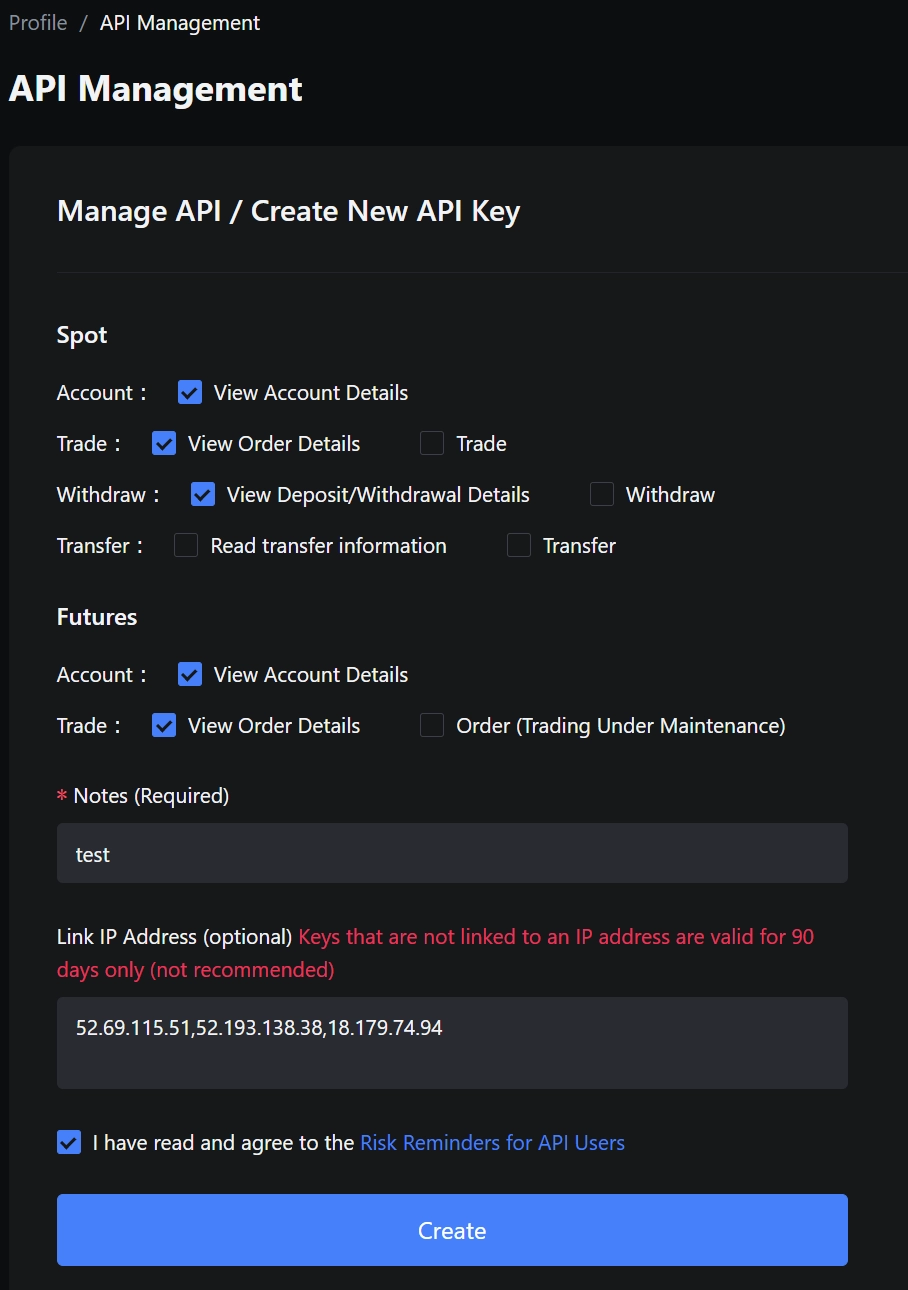The width and height of the screenshot is (908, 1290).
Task: Select the Spot section heading
Action: click(82, 336)
